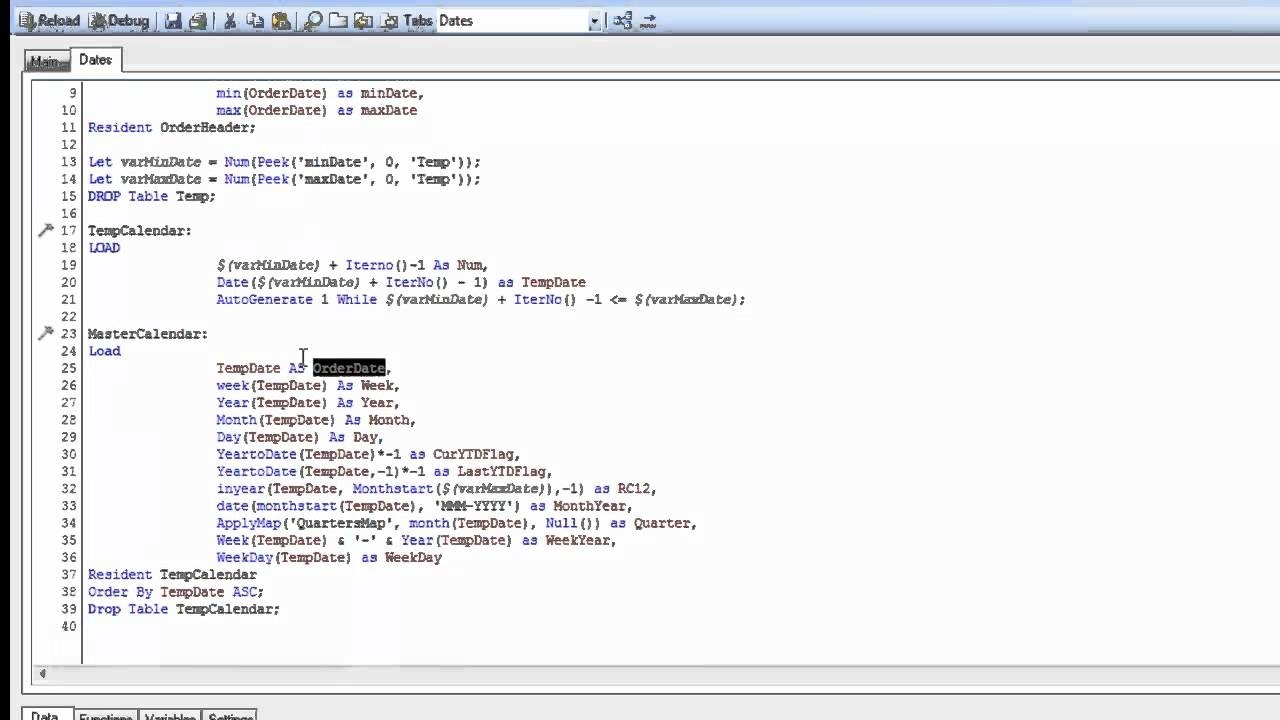Click 'Resident TempCalendar' on line 37

tap(172, 575)
